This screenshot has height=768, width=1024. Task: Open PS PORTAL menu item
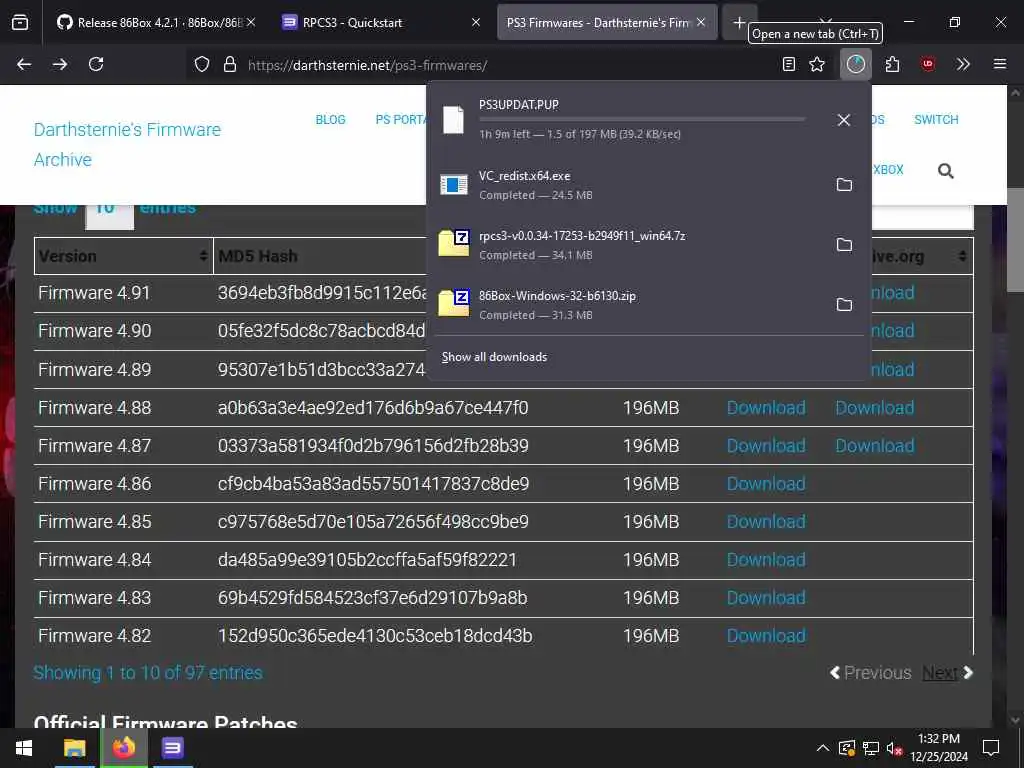tap(400, 120)
